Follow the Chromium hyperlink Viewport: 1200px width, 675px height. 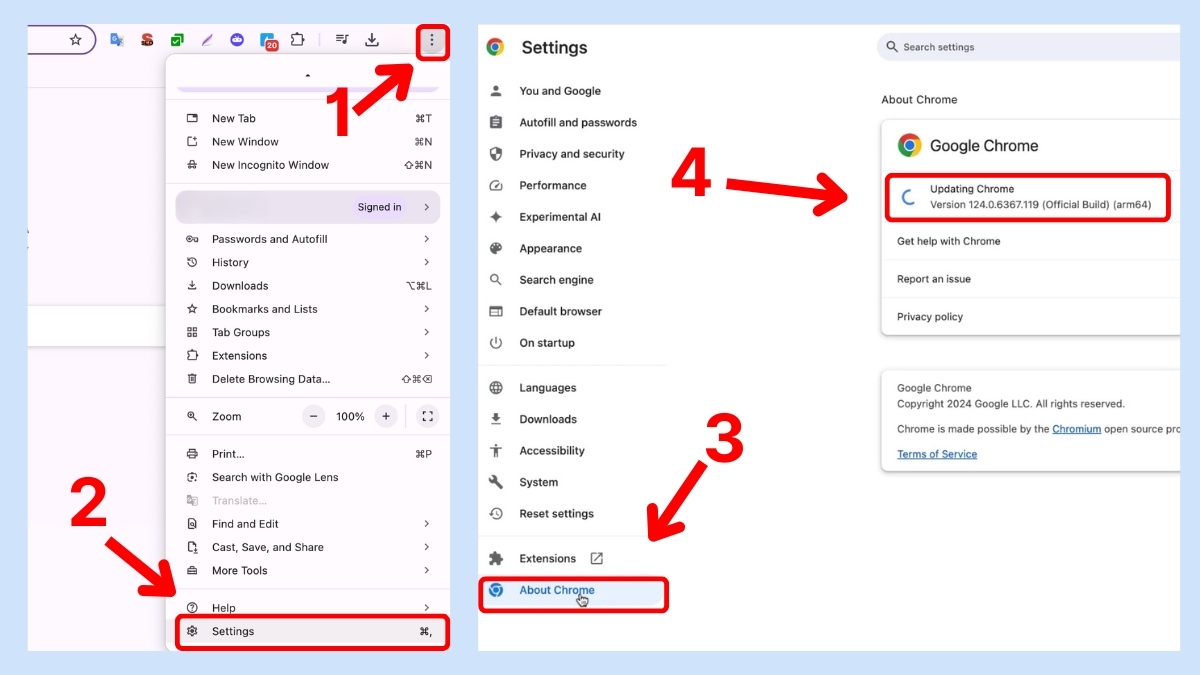(1076, 429)
